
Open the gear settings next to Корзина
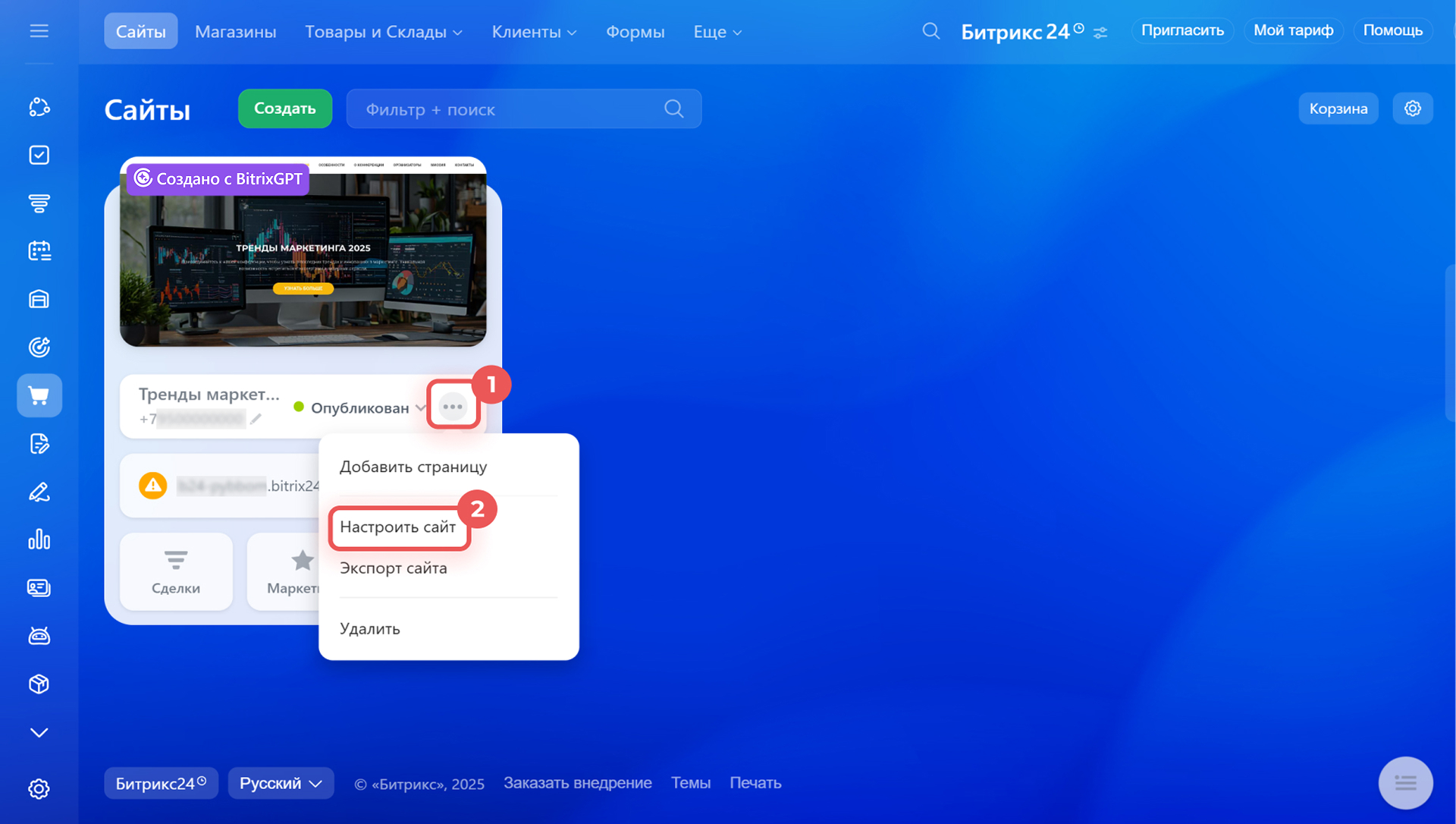pos(1412,109)
